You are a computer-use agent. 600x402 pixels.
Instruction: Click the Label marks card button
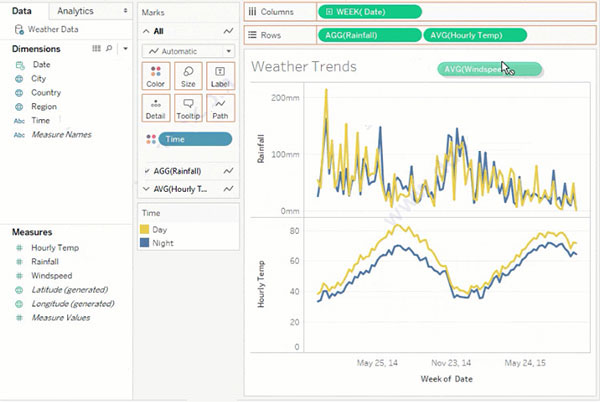219,77
